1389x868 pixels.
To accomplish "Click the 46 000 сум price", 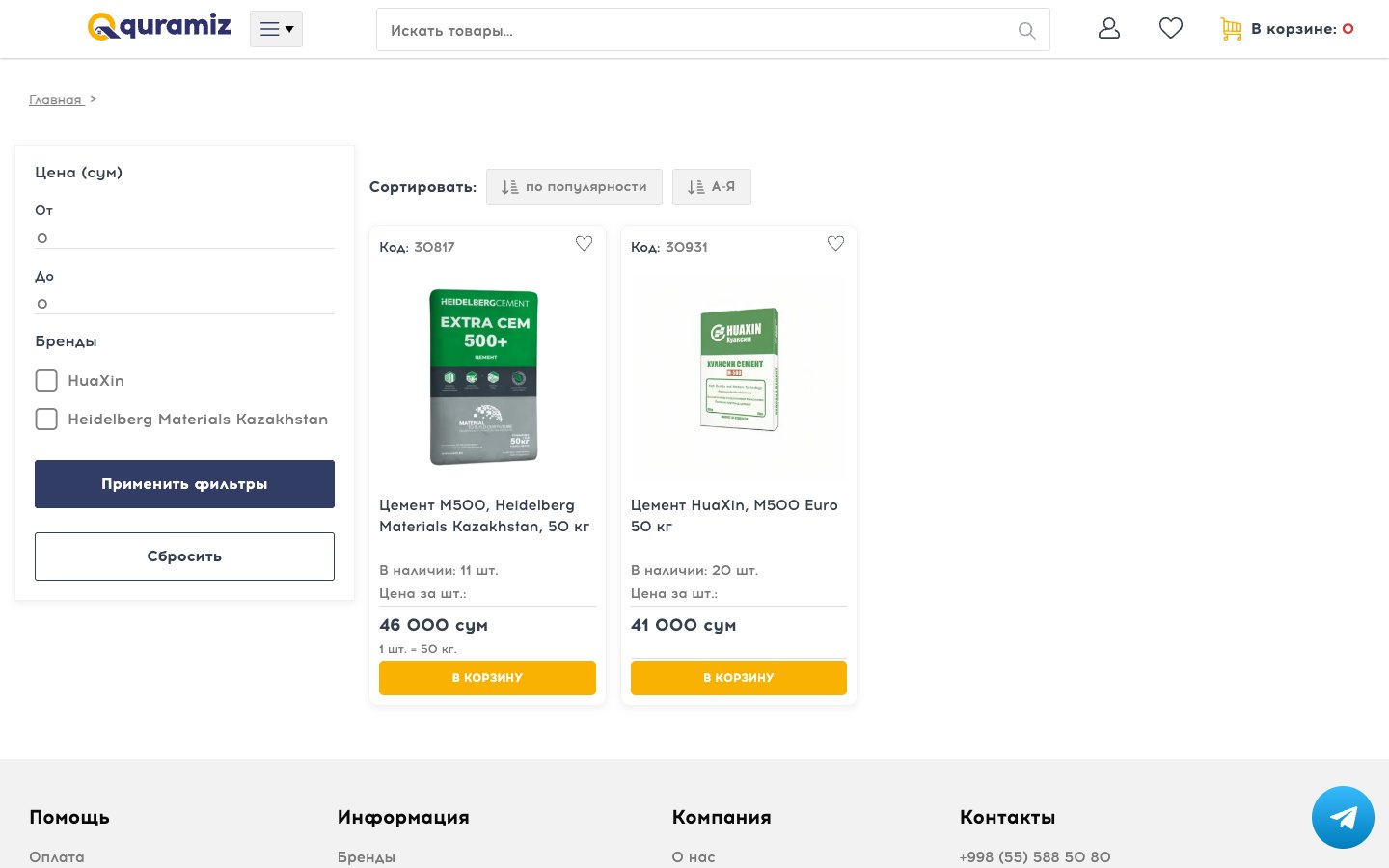I will point(433,625).
